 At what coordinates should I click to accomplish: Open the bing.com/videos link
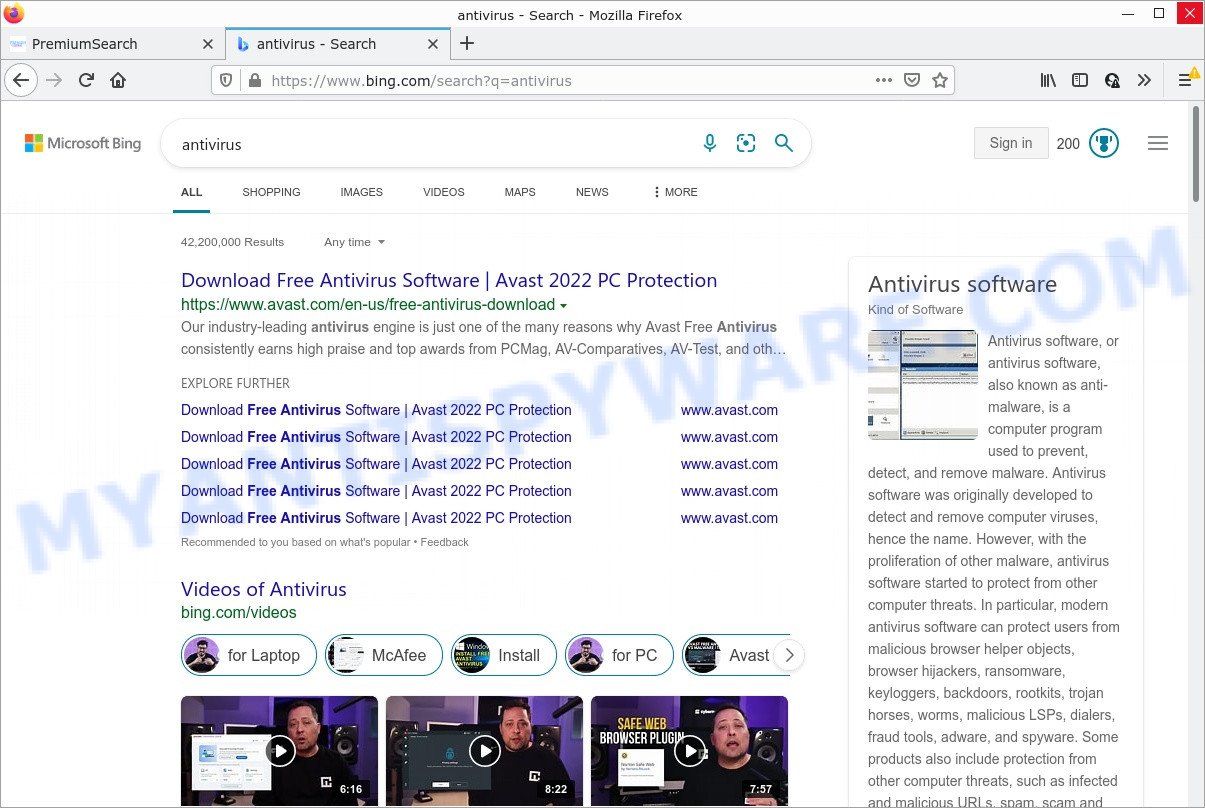238,613
